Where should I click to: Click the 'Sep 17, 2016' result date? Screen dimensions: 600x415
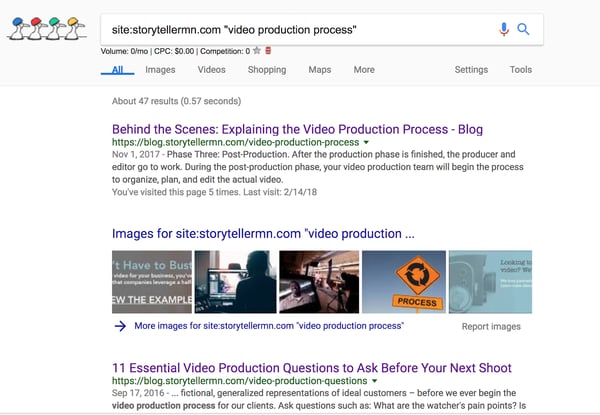pos(138,393)
